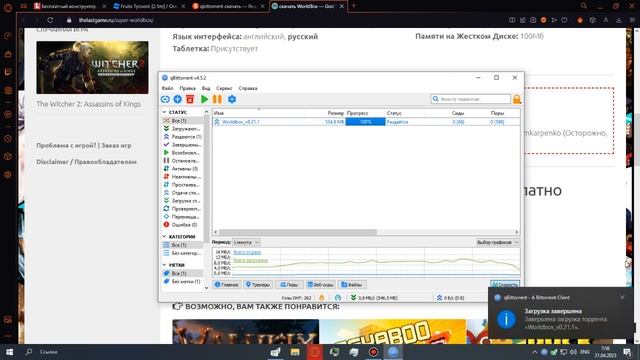This screenshot has height=360, width=640.
Task: Click the red delete torrent trash icon
Action: [190, 99]
